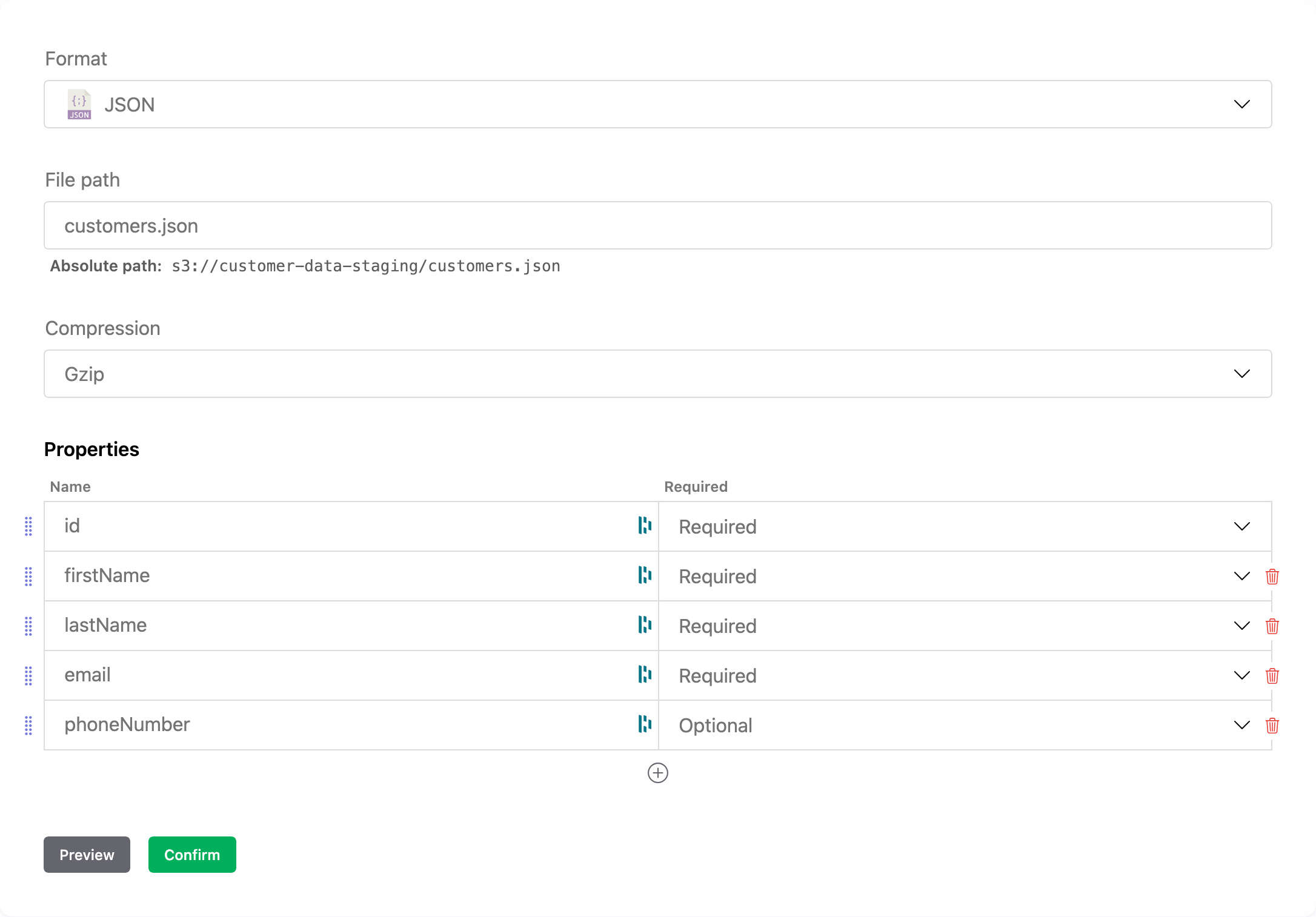Image resolution: width=1316 pixels, height=917 pixels.
Task: Grab the drag handle of the id row
Action: click(x=28, y=526)
